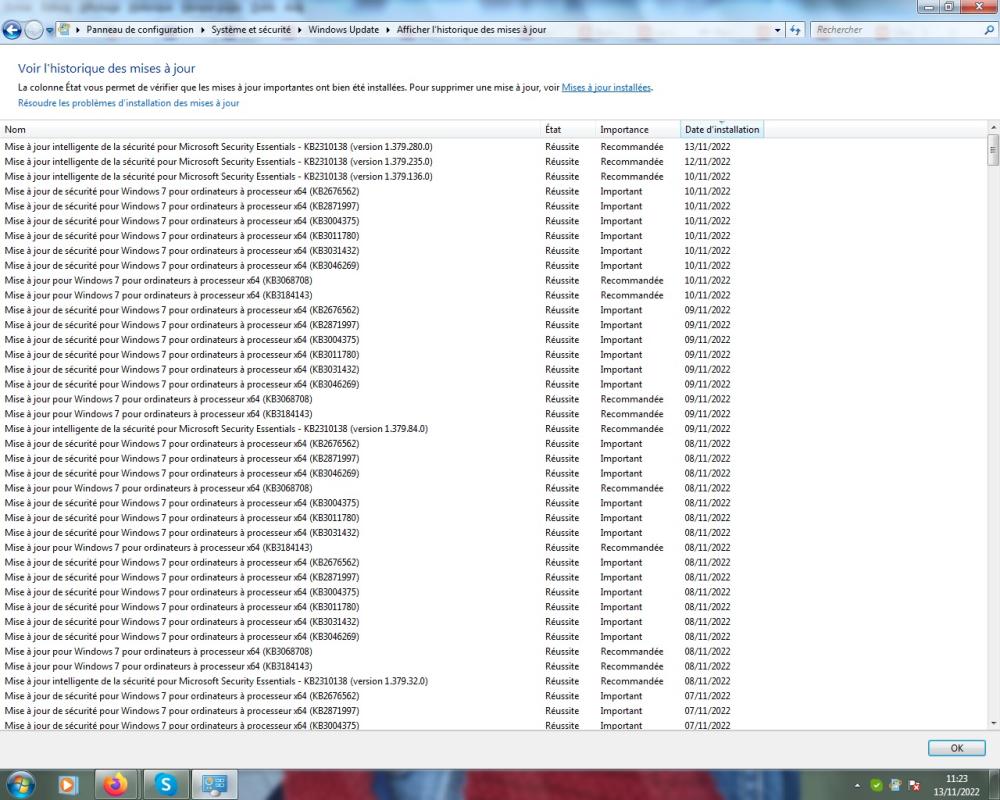This screenshot has height=800, width=1000.
Task: Navigate to Système et sécurité breadcrumb
Action: coord(251,29)
